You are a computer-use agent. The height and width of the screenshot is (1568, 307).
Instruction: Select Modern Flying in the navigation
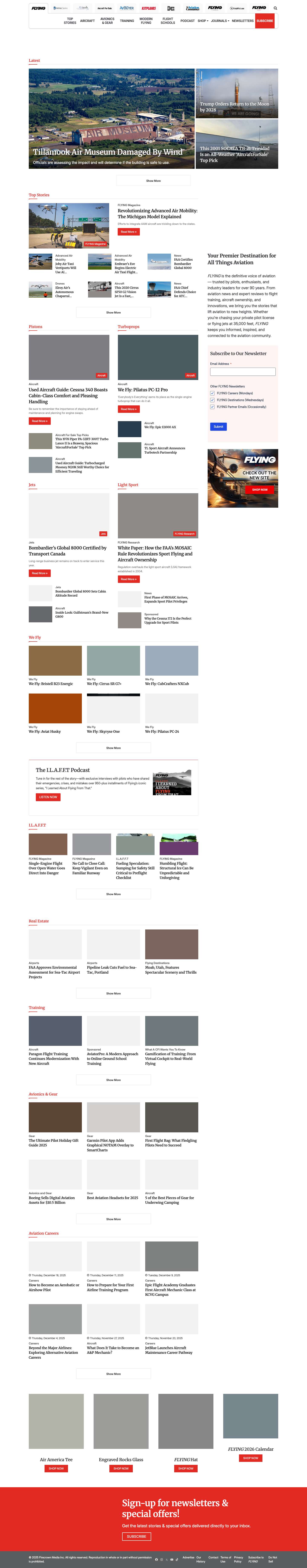point(146,21)
